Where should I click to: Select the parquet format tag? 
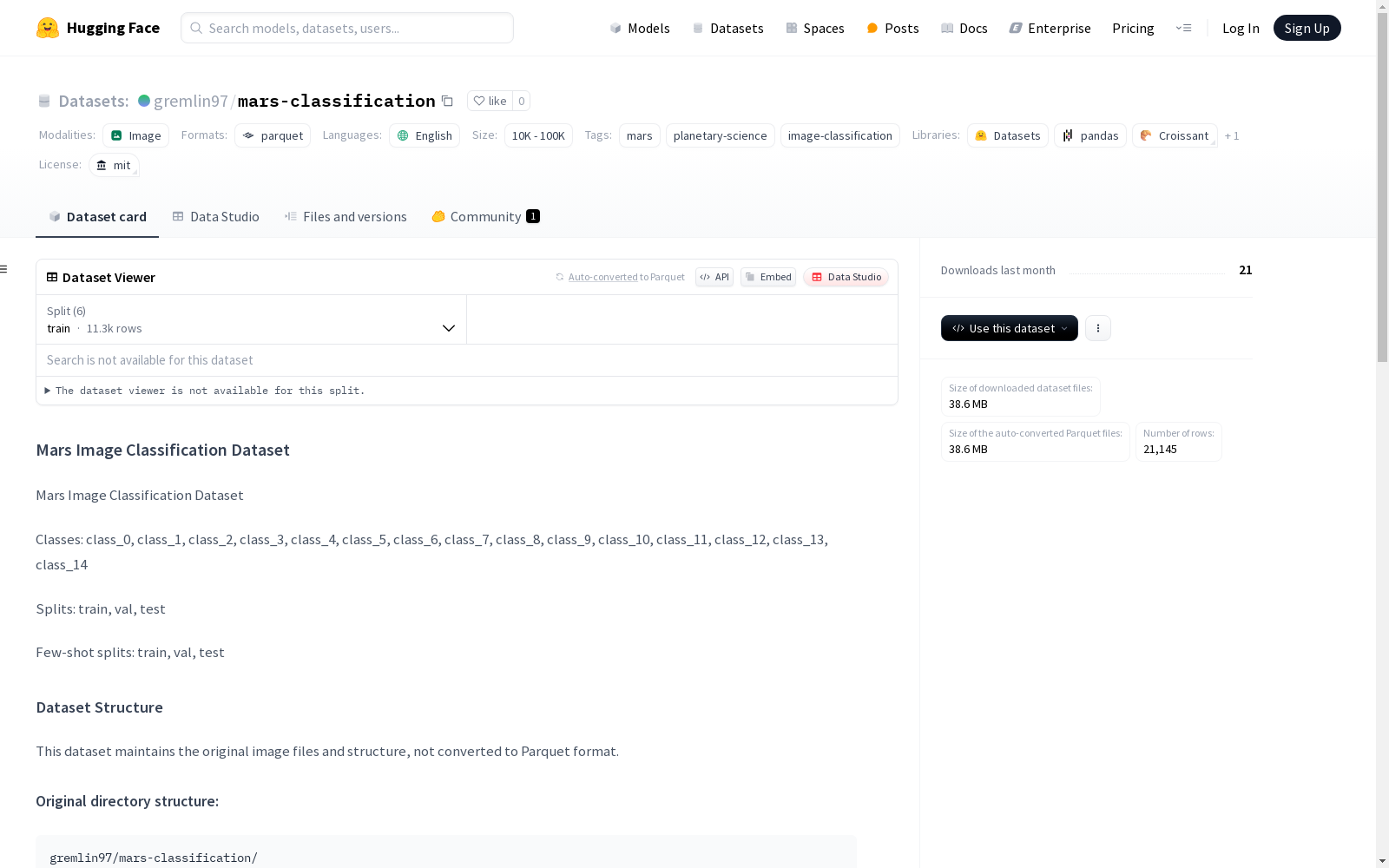(273, 135)
